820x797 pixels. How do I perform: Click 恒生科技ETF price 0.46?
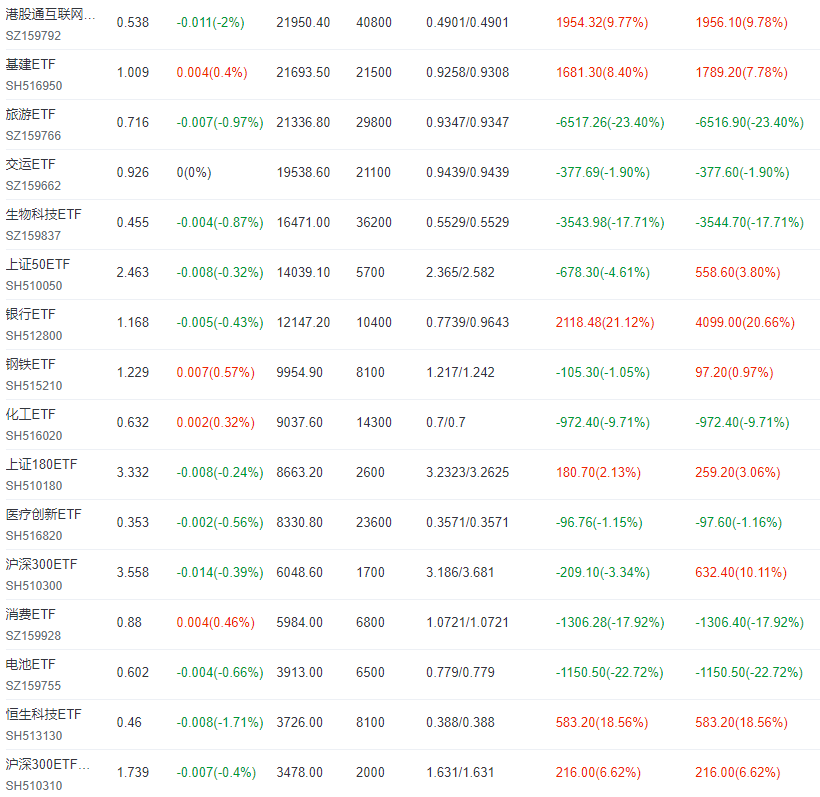(x=129, y=722)
